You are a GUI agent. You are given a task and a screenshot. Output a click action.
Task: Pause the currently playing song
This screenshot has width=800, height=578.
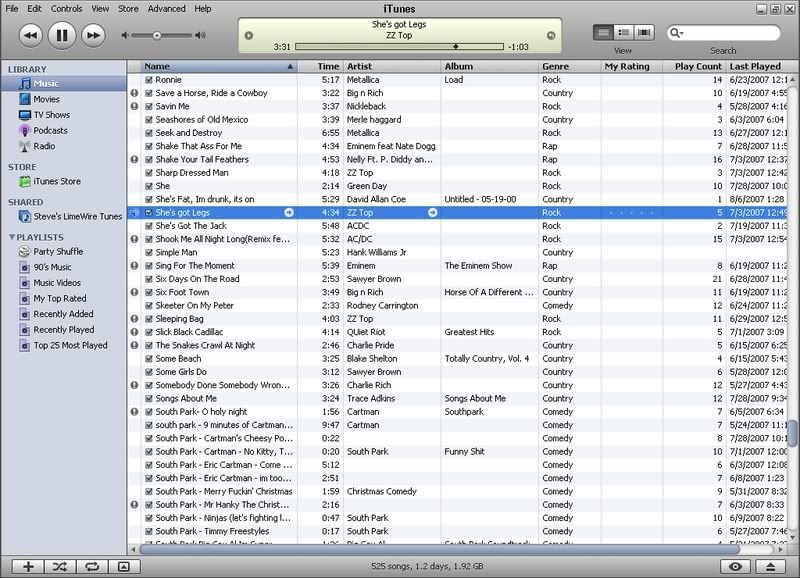(62, 35)
